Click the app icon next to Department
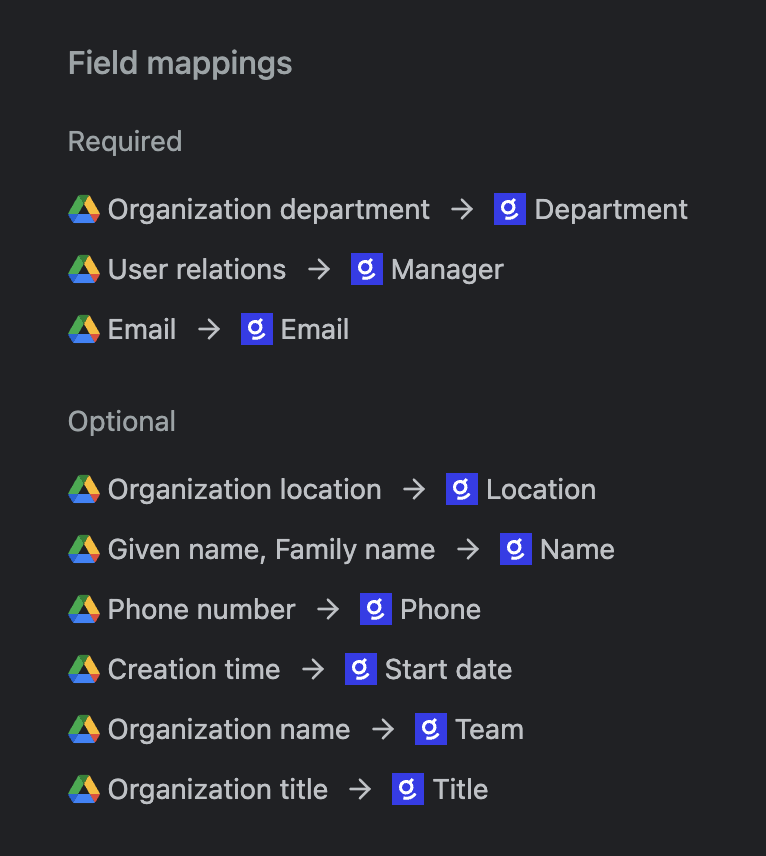Image resolution: width=766 pixels, height=856 pixels. pyautogui.click(x=510, y=210)
